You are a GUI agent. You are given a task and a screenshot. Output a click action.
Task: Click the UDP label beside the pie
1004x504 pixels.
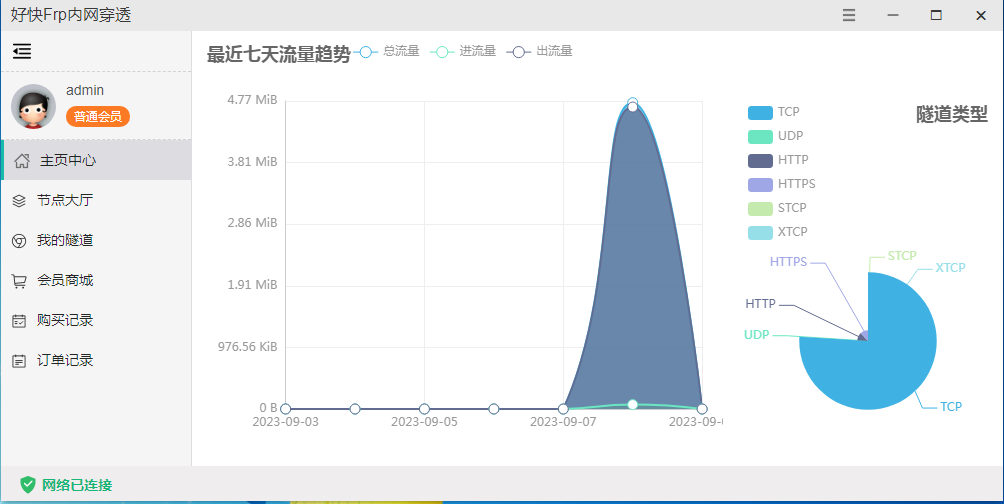click(x=756, y=335)
